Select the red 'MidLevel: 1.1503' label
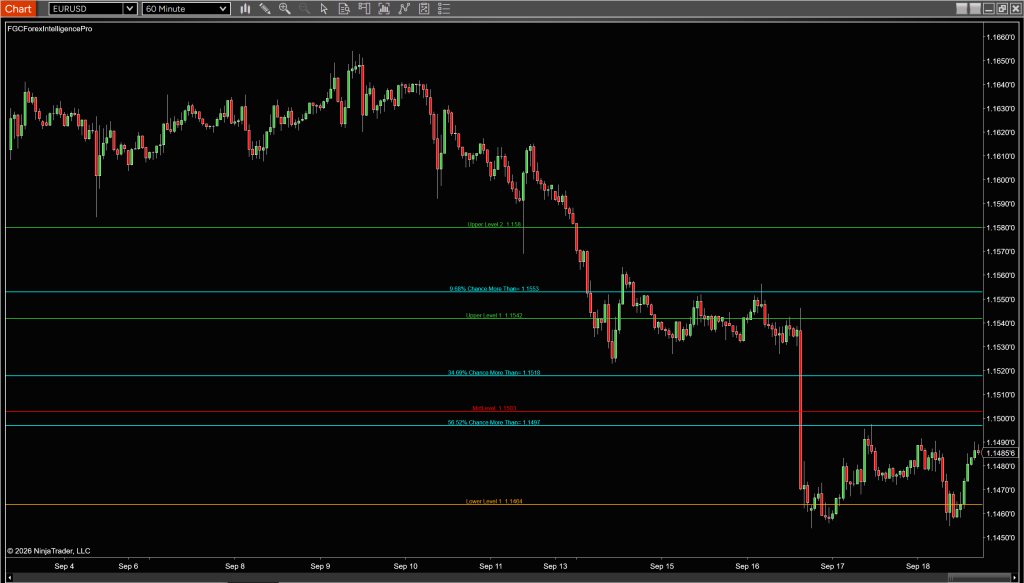This screenshot has height=583, width=1024. (x=494, y=408)
